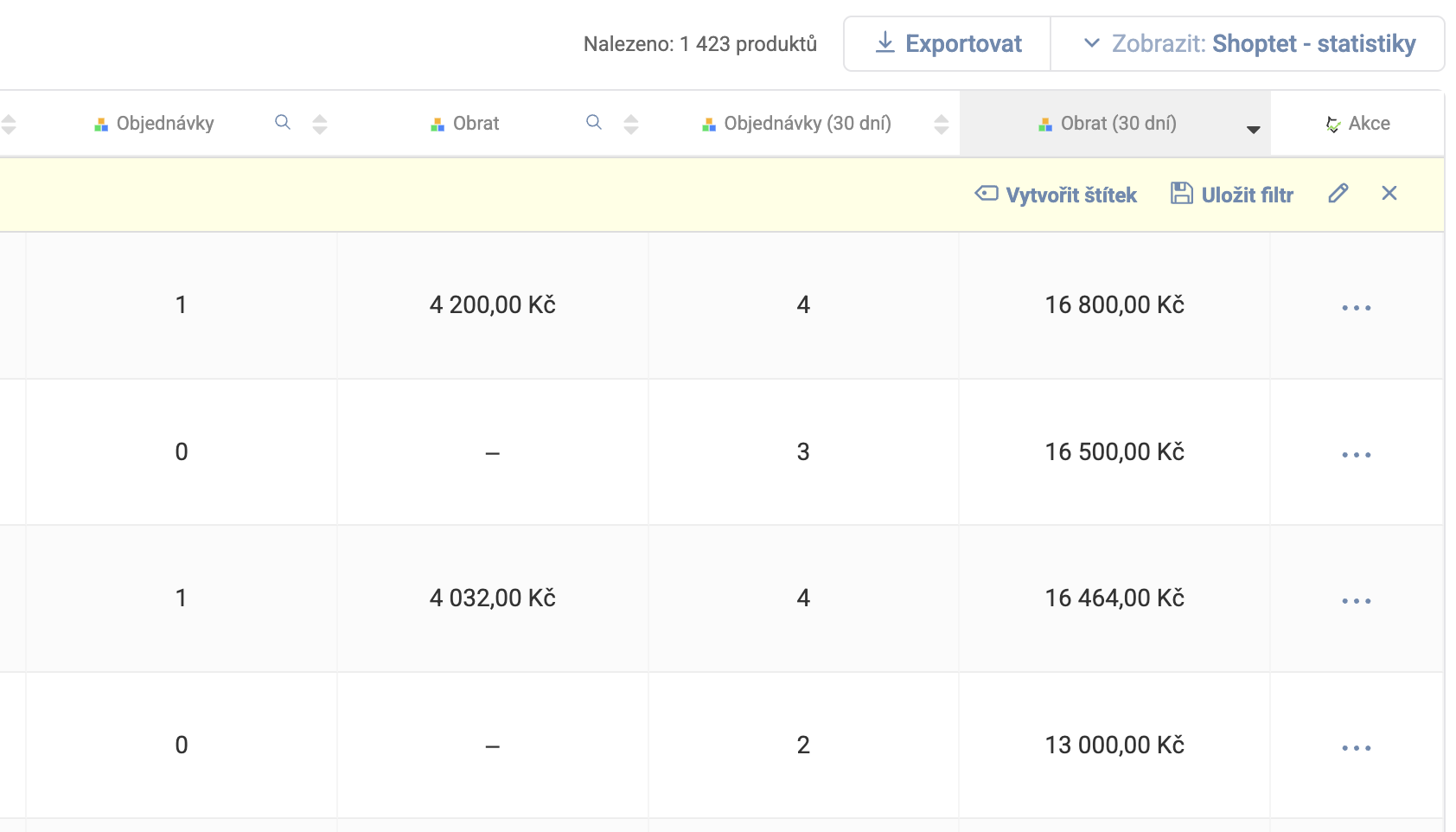1456x832 pixels.
Task: Toggle sort on Objednávky (30 dní) column
Action: pyautogui.click(x=942, y=125)
